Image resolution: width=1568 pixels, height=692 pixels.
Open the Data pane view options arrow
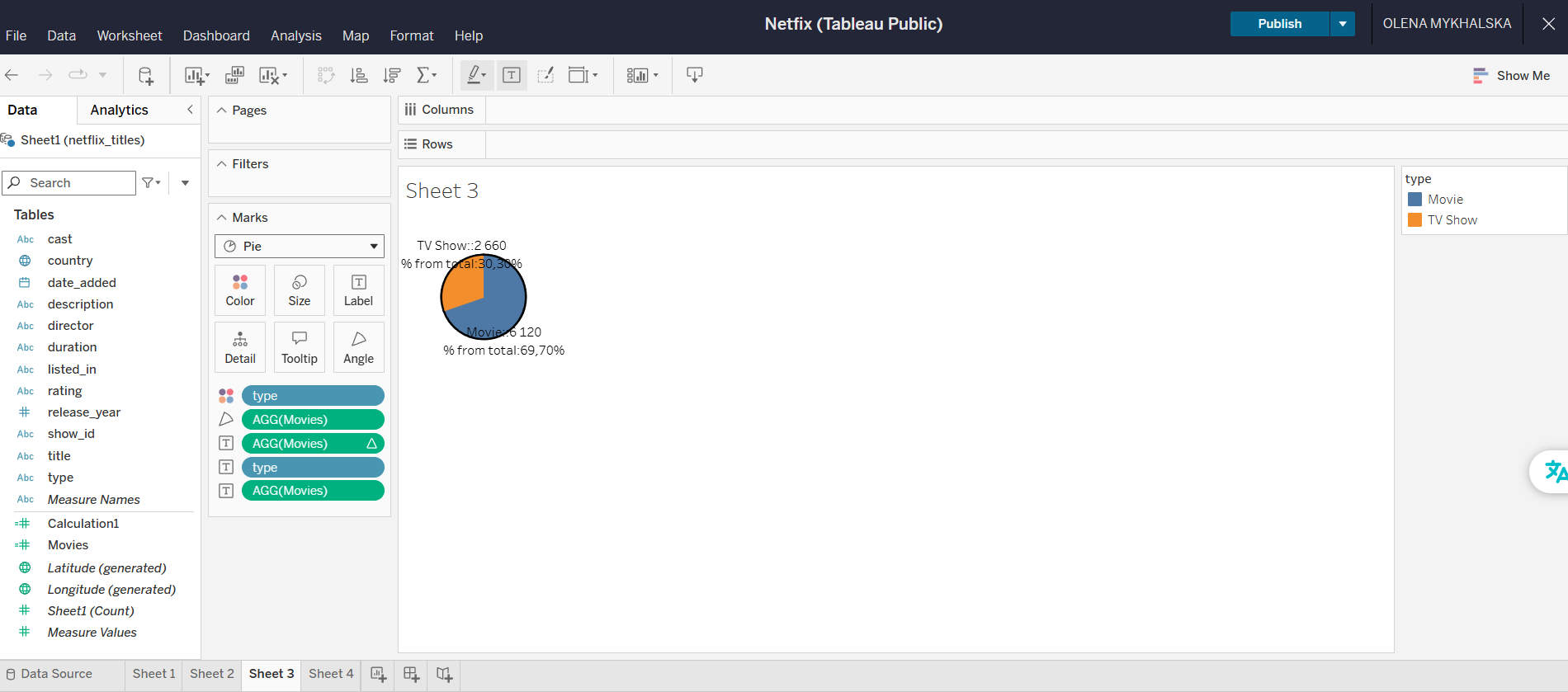pos(185,183)
